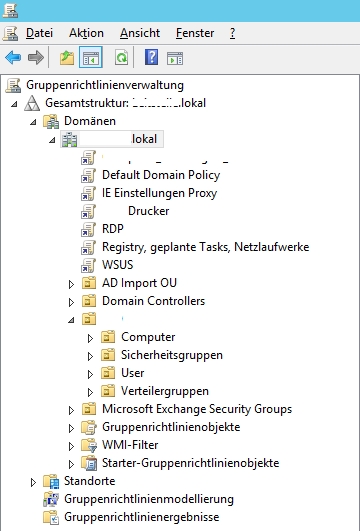Click the Forward arrow toolbar button
Image resolution: width=360 pixels, height=531 pixels.
point(36,58)
